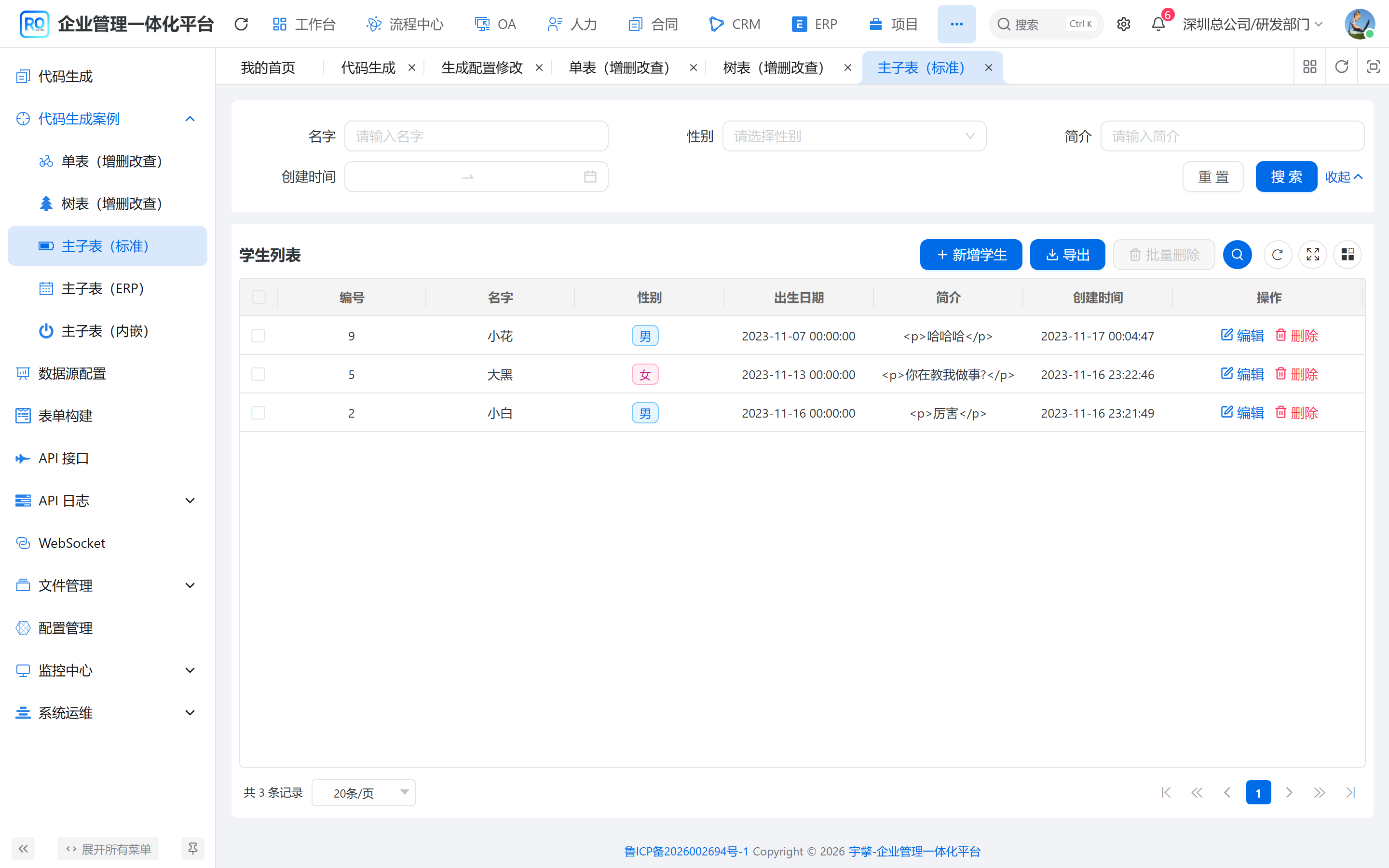The width and height of the screenshot is (1389, 868).
Task: Expand the 监控中心 sidebar menu
Action: tap(108, 670)
